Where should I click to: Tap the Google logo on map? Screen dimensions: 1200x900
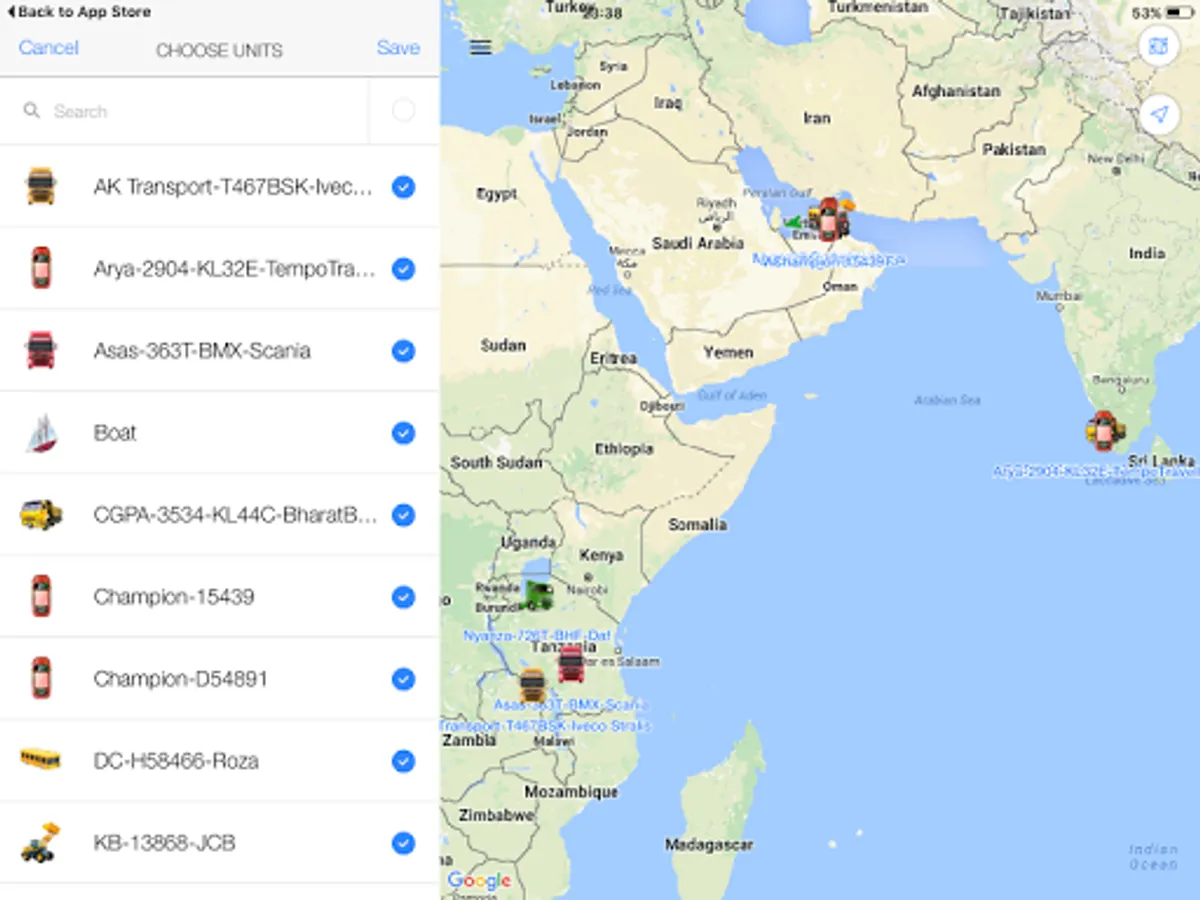[x=479, y=881]
